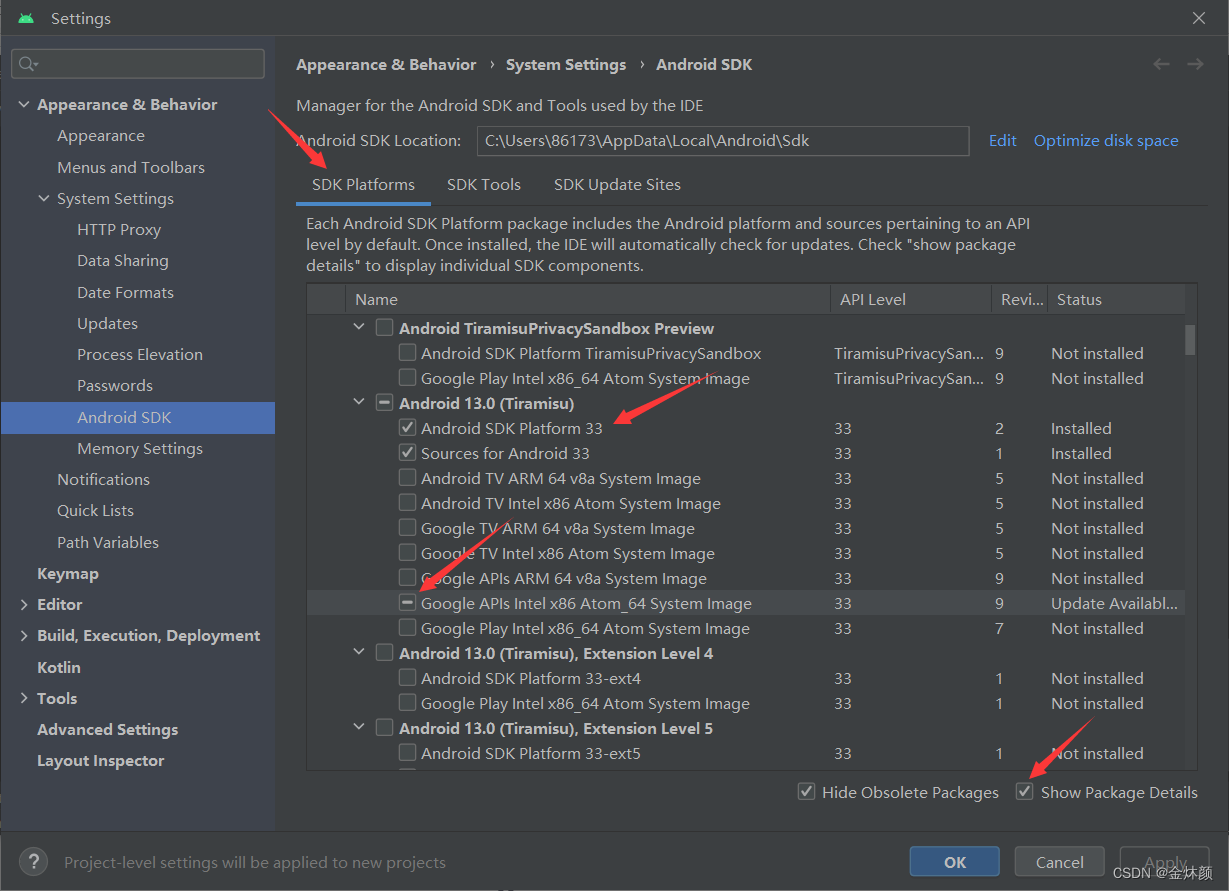Click Cancel button

[x=1060, y=862]
